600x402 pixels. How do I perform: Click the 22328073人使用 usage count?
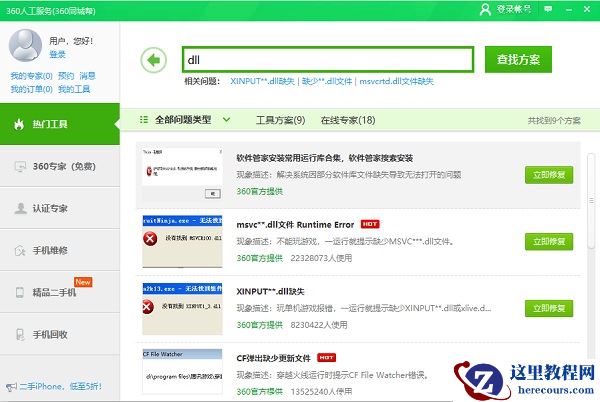click(x=321, y=258)
